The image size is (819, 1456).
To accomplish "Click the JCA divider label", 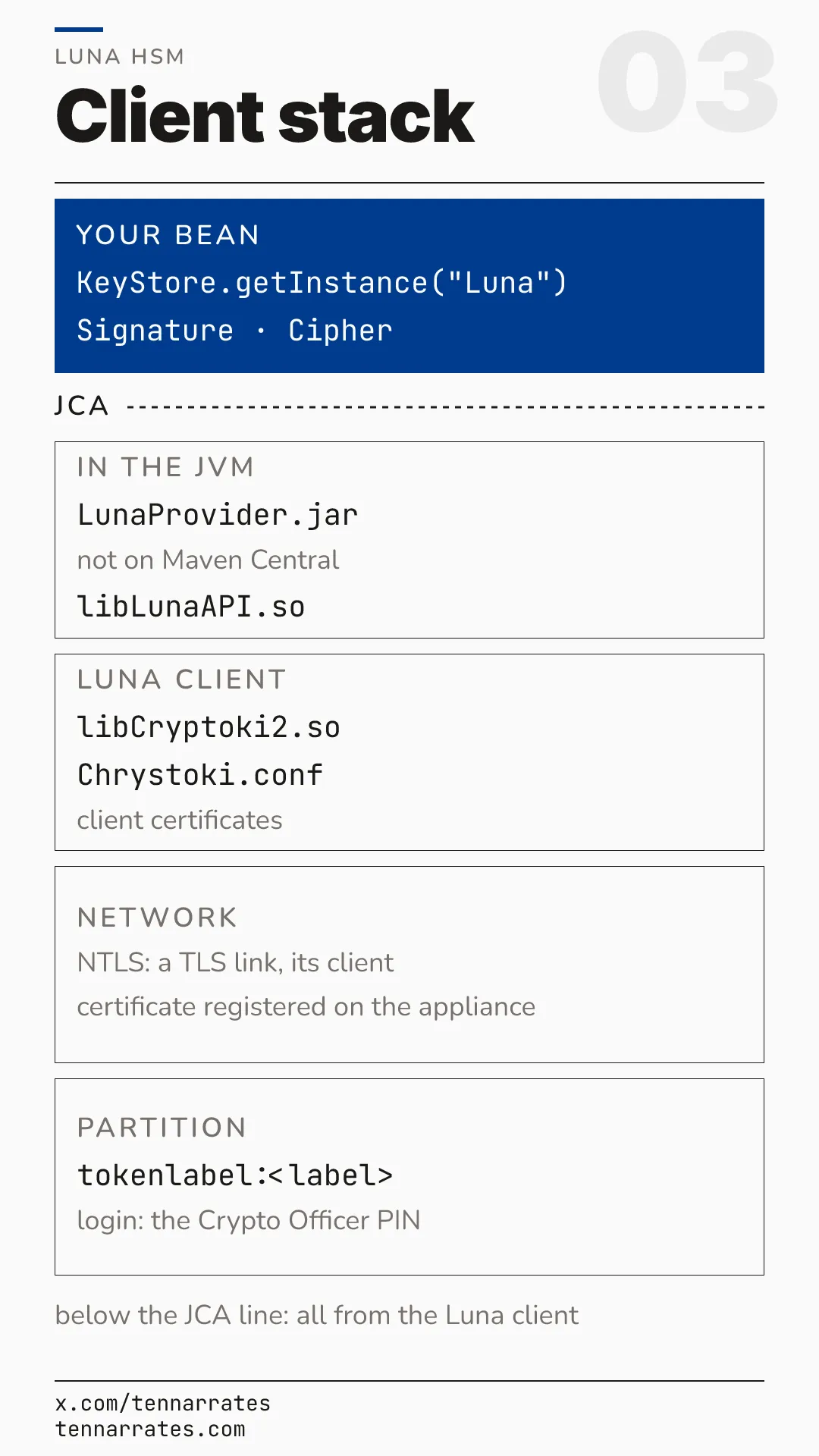I will click(x=82, y=406).
